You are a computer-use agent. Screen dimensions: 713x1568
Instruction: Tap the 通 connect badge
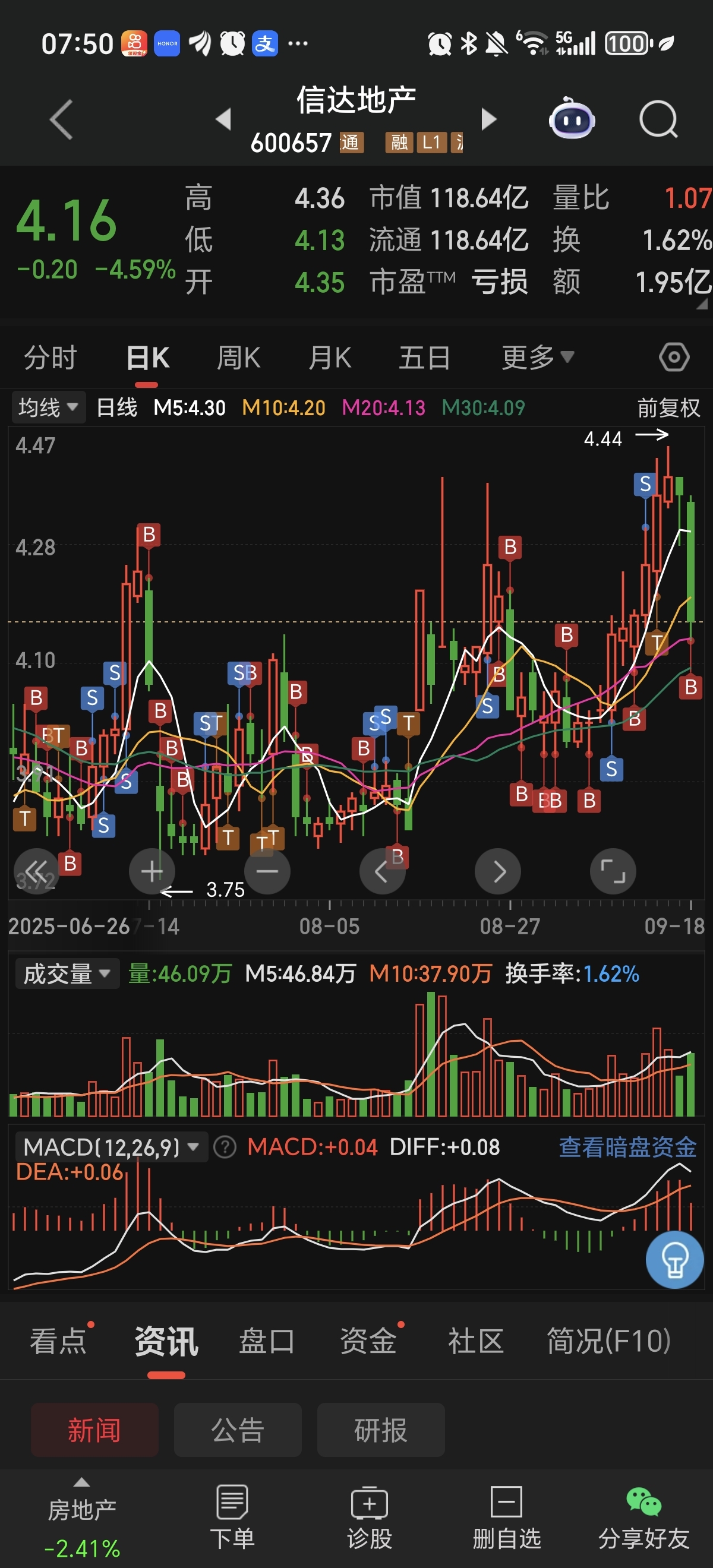pos(351,143)
